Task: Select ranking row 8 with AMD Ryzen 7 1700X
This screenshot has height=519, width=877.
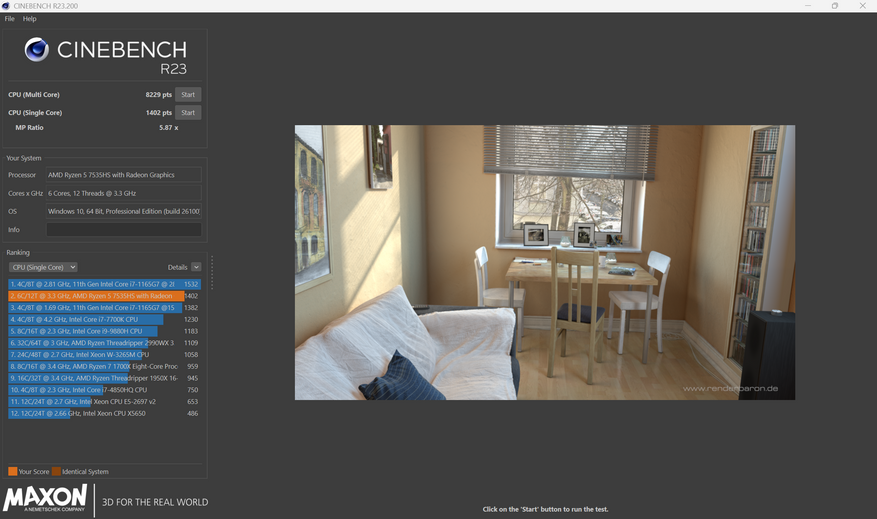Action: click(x=105, y=366)
